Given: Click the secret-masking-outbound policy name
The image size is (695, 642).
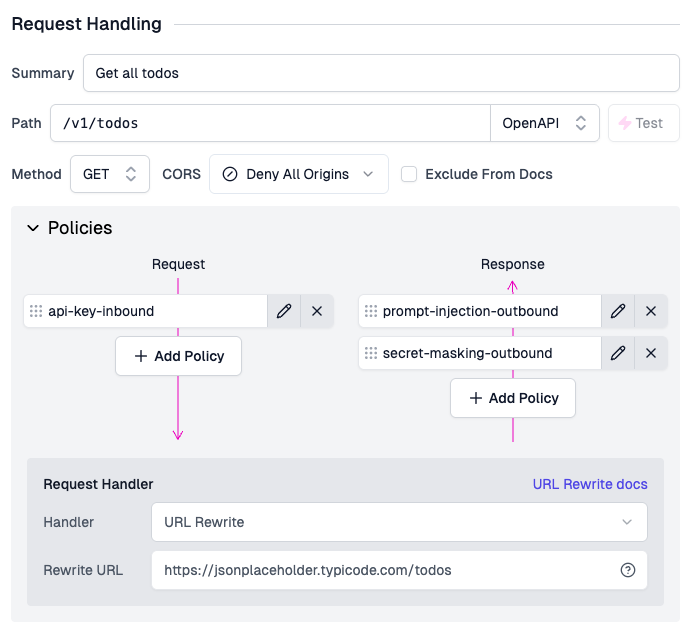Looking at the screenshot, I should 467,353.
